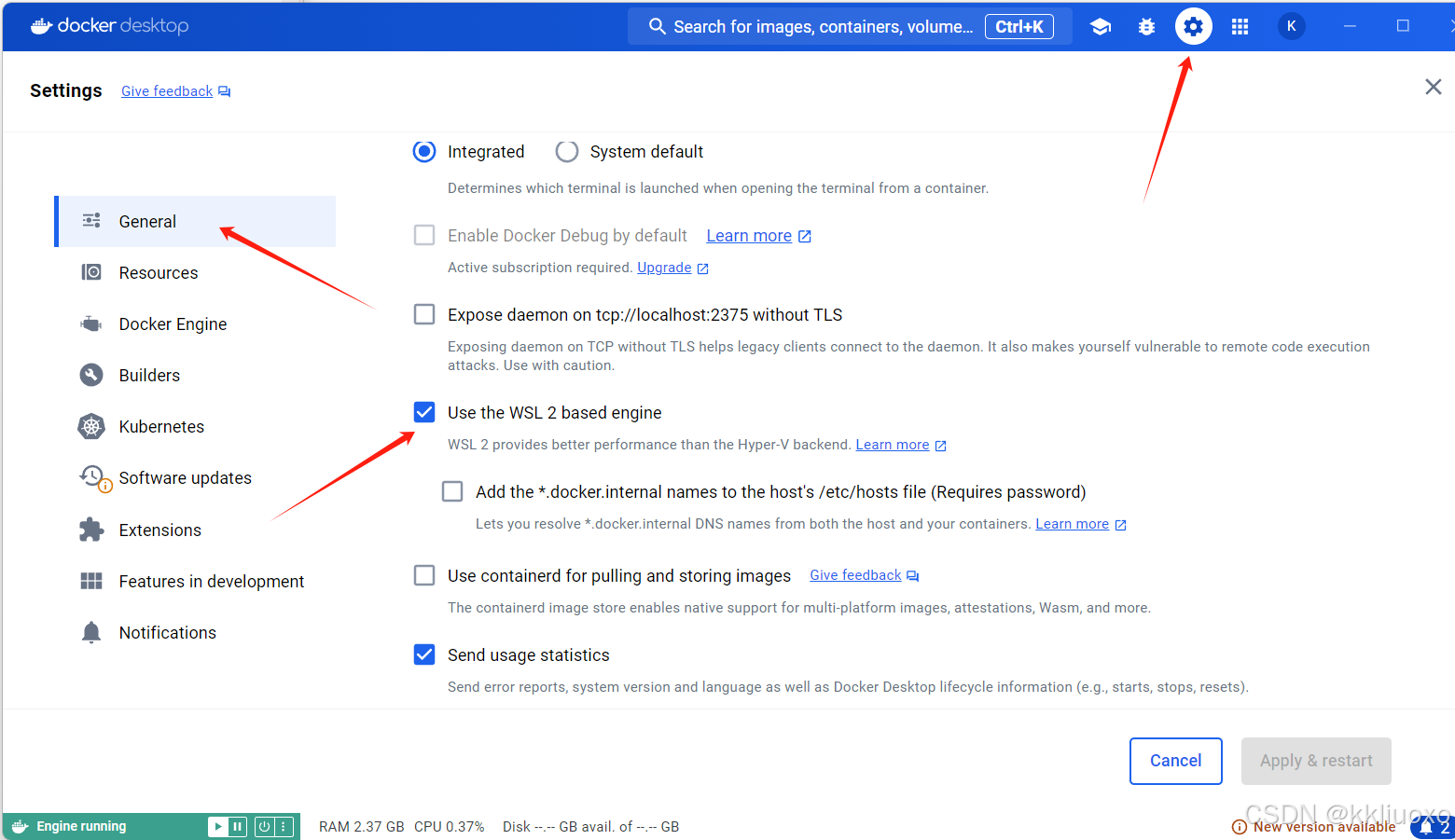Click the Upgrade subscription link
The width and height of the screenshot is (1455, 840).
[664, 268]
